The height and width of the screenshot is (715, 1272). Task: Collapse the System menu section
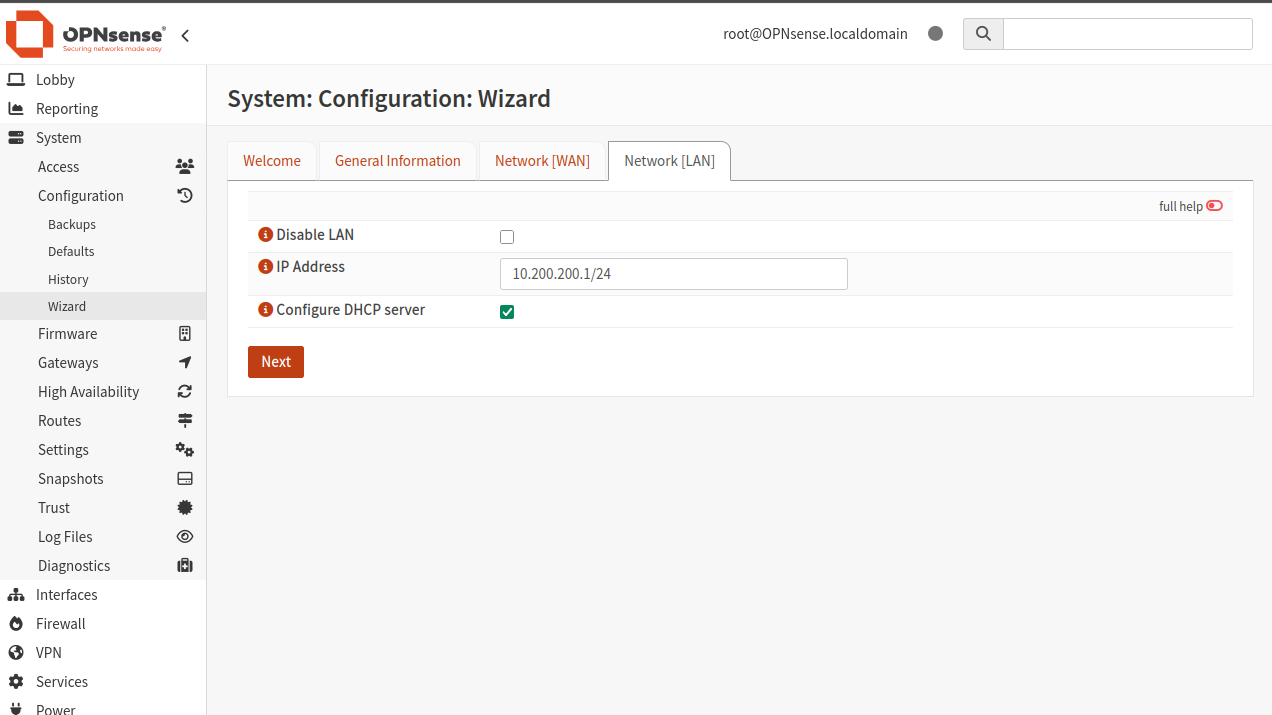[58, 138]
